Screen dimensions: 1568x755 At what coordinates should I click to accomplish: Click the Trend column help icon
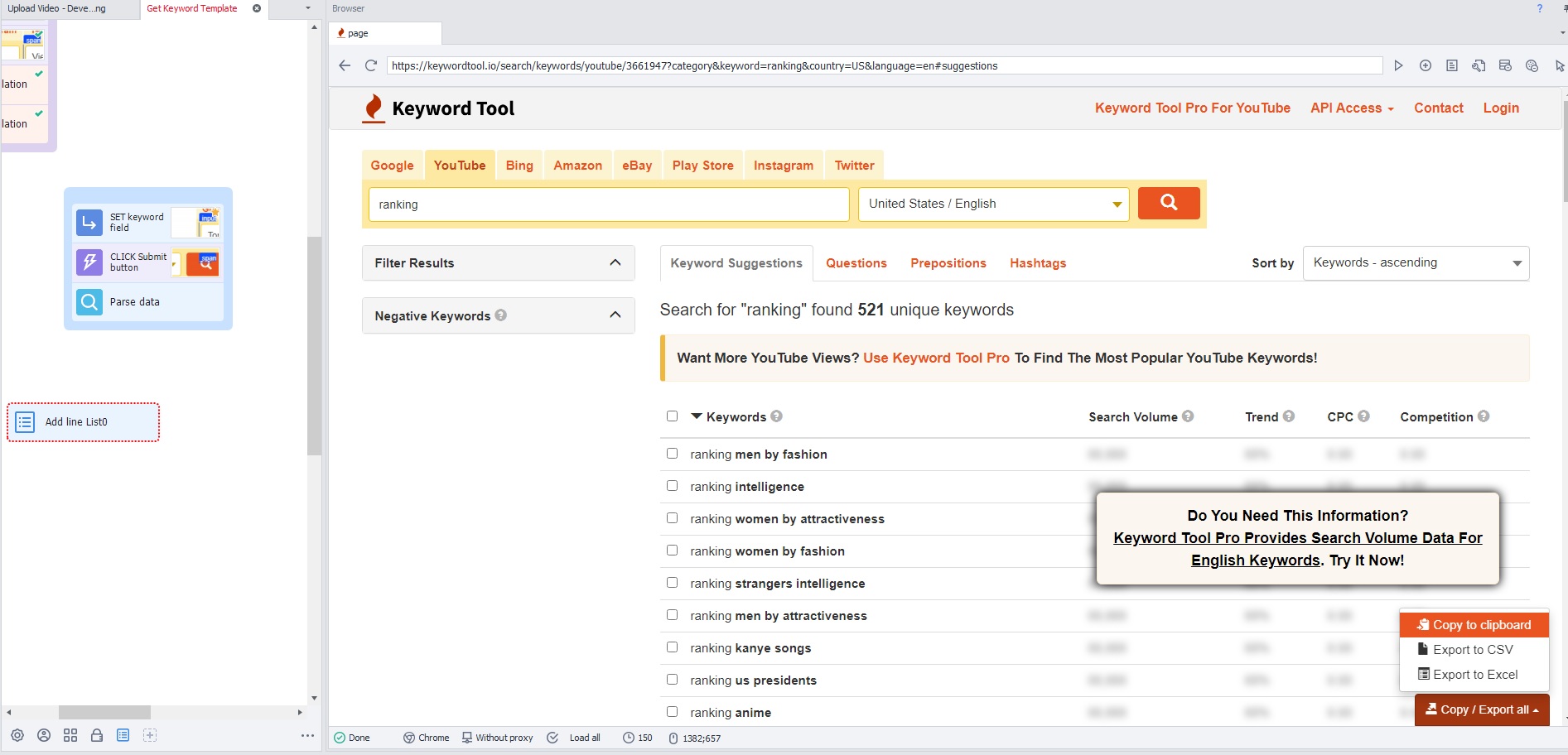(x=1289, y=416)
